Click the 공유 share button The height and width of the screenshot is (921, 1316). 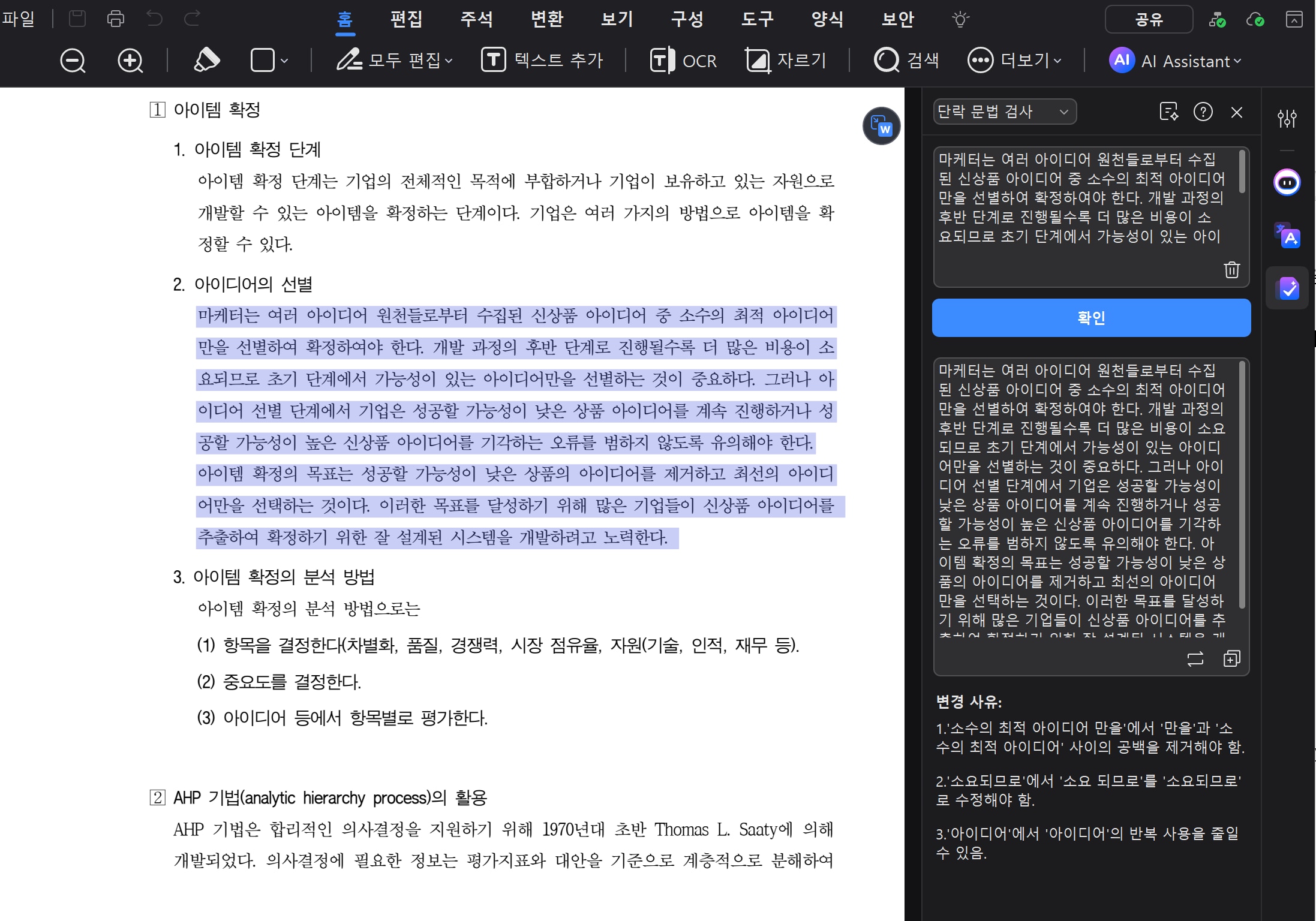click(x=1149, y=19)
